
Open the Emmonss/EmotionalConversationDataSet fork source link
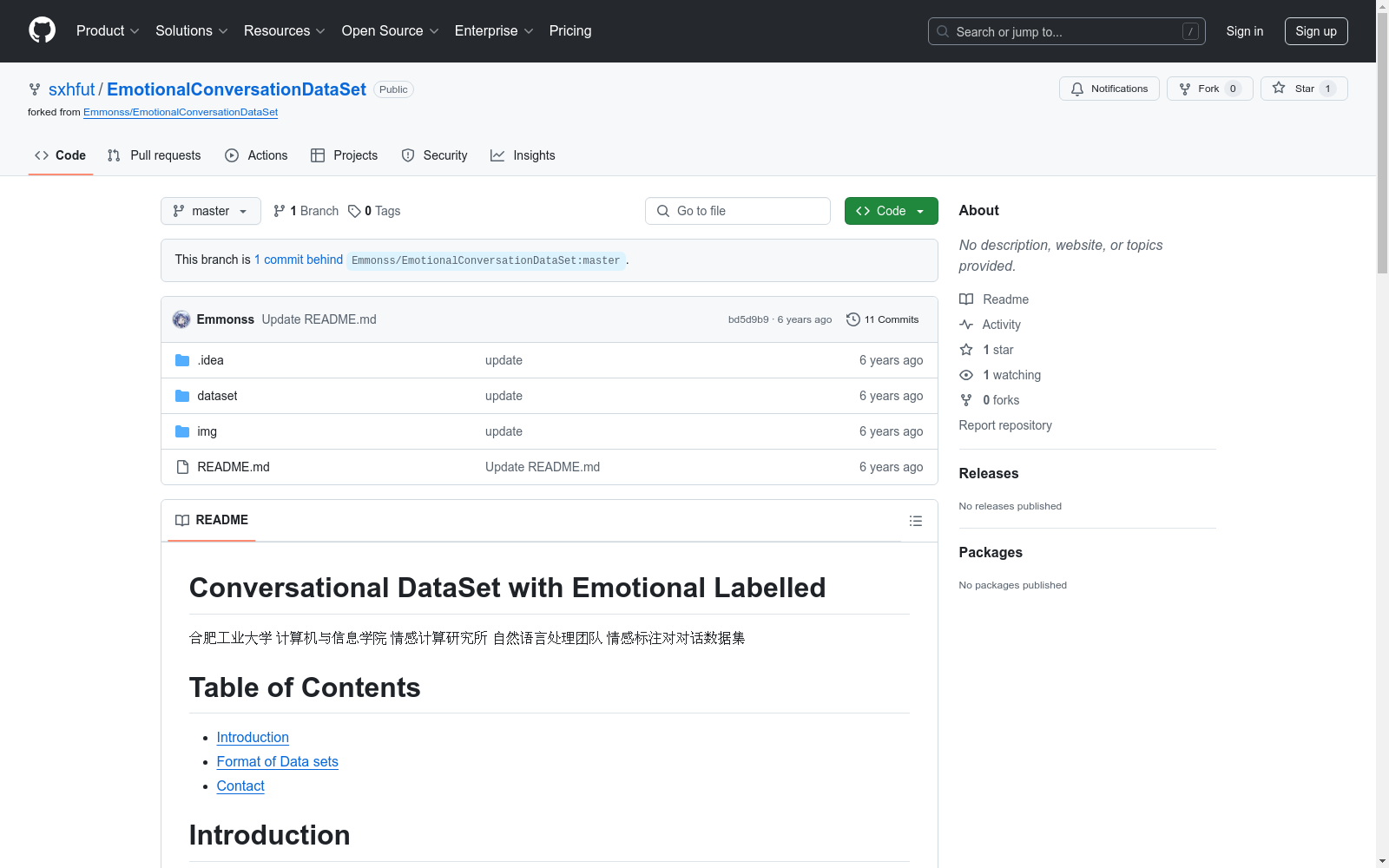pyautogui.click(x=181, y=112)
